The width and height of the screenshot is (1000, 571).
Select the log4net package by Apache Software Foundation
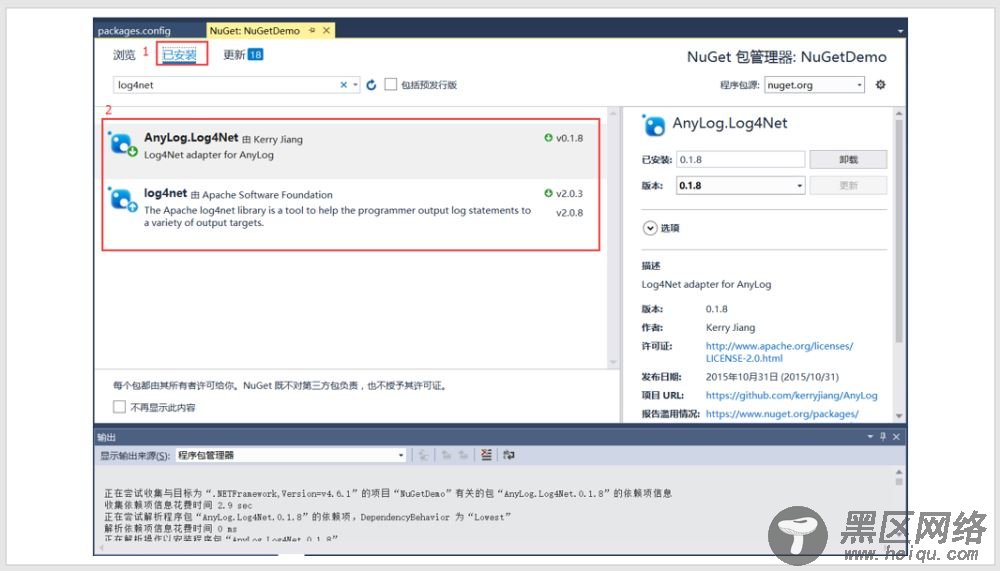click(351, 207)
